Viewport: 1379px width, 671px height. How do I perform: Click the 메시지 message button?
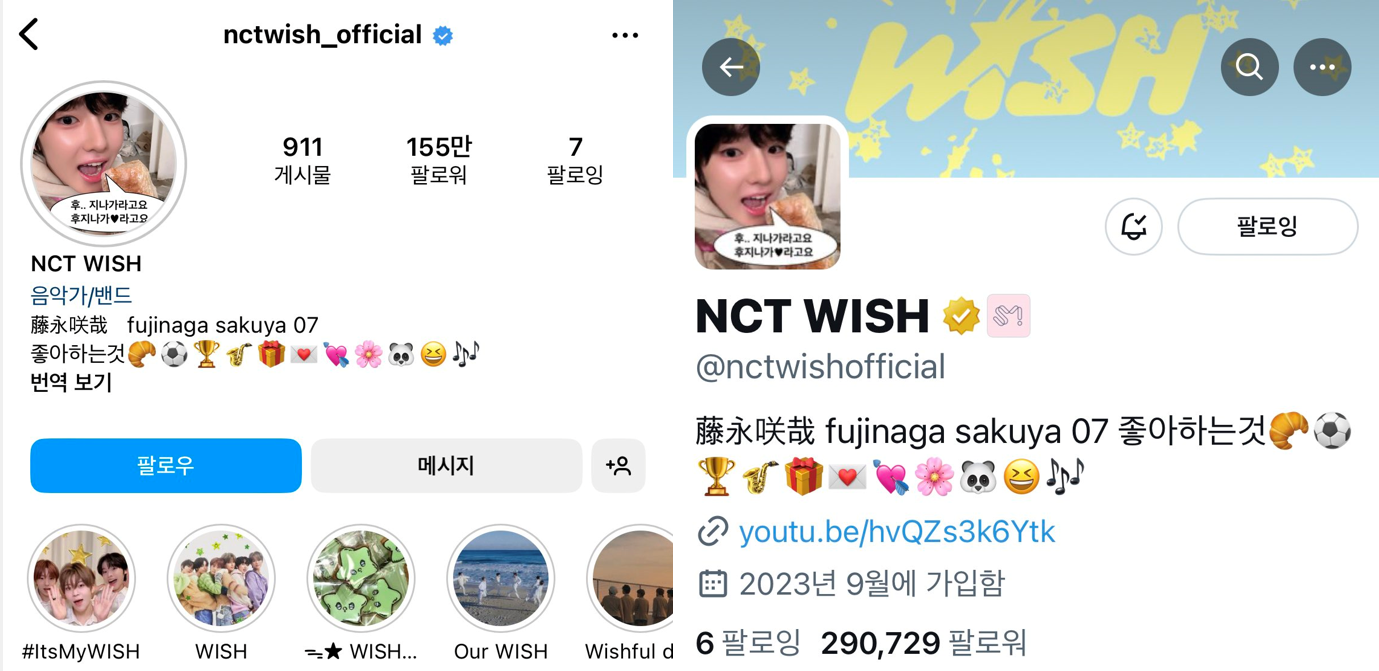pyautogui.click(x=446, y=465)
